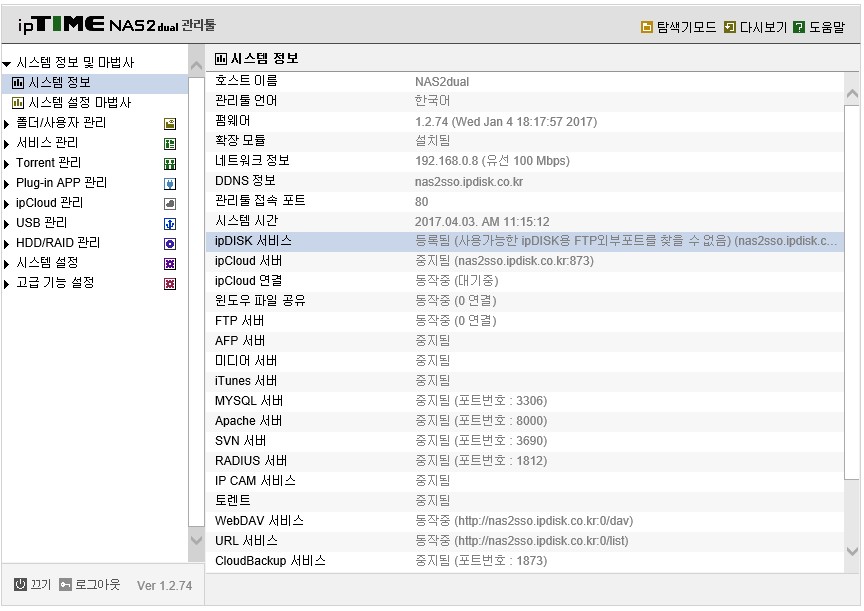Click the 펌웨어 version 1.2.74 value
This screenshot has height=611, width=864.
pos(506,122)
